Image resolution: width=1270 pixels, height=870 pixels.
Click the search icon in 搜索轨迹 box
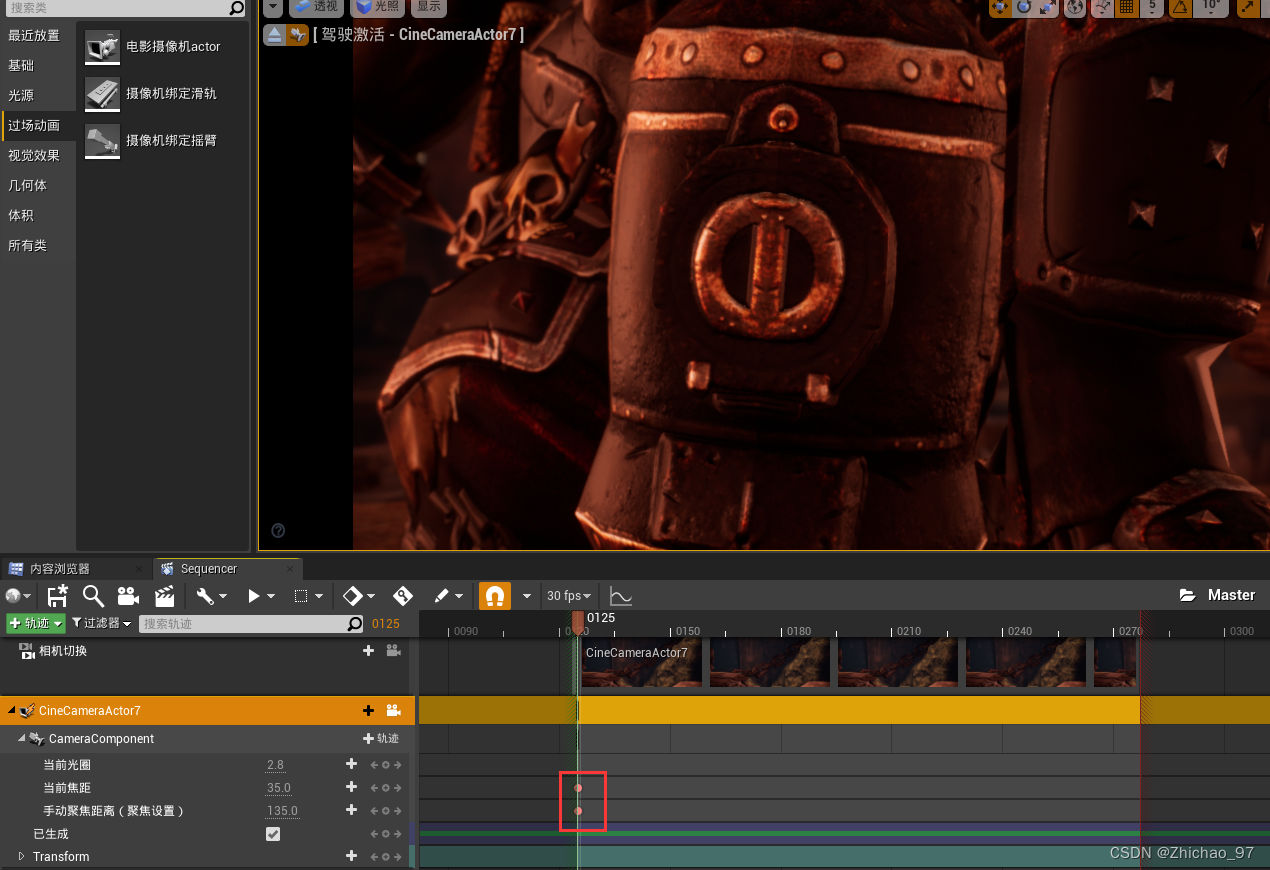(x=354, y=624)
